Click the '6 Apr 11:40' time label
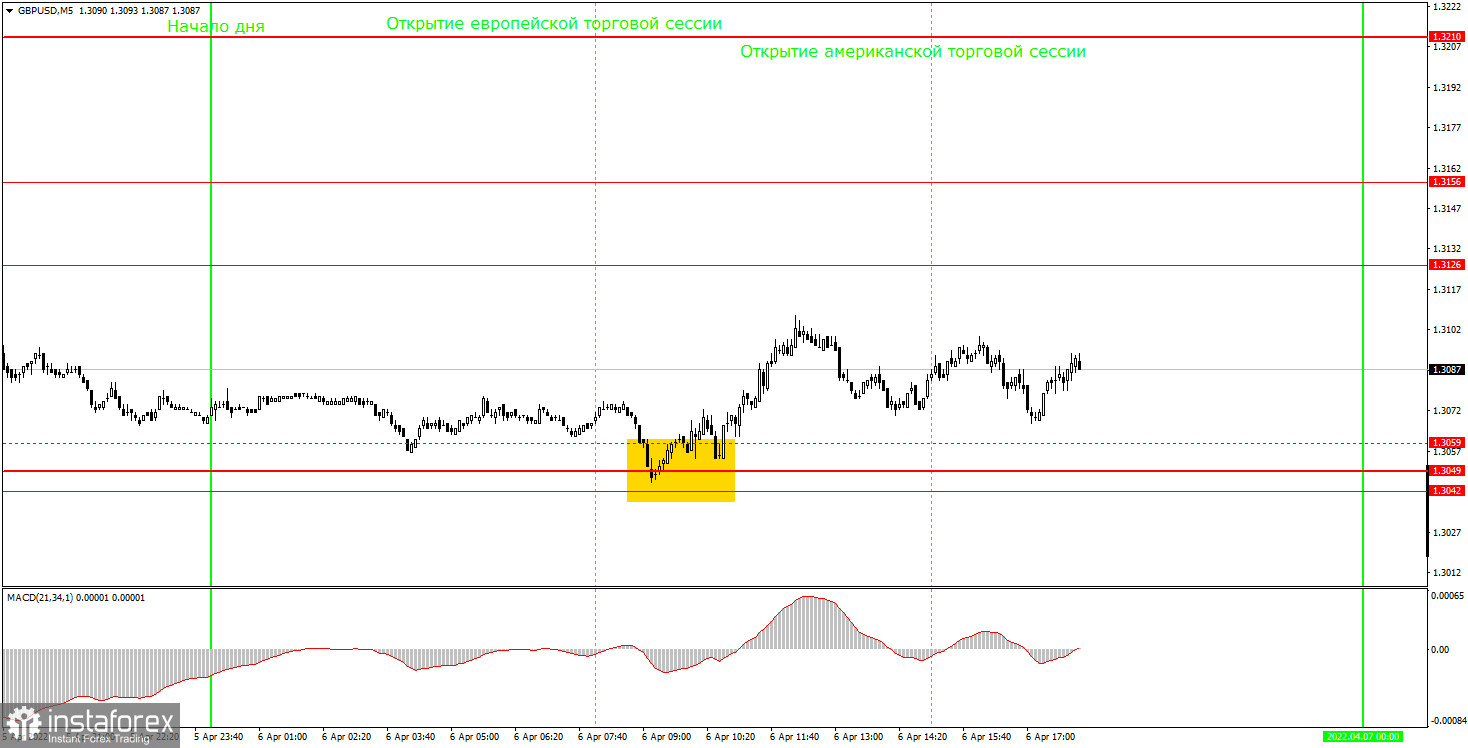 [x=794, y=736]
